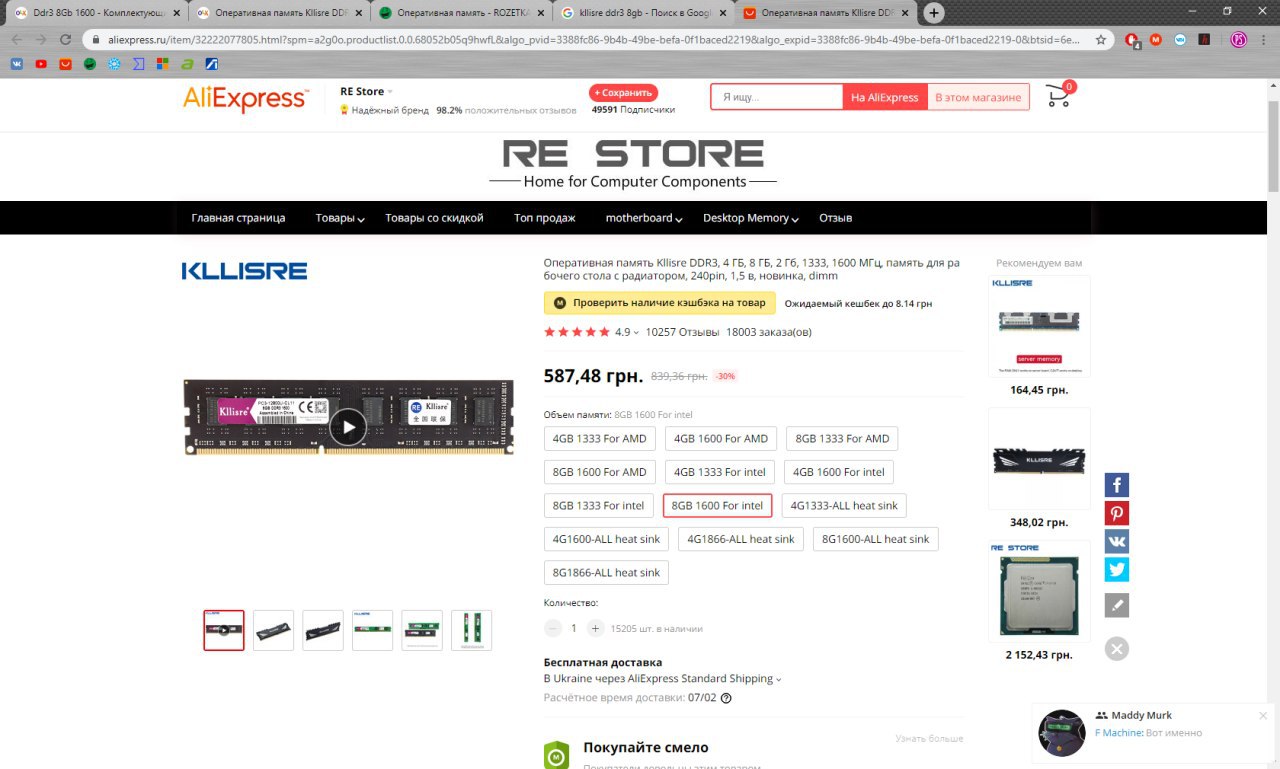The image size is (1280, 769).
Task: Click the Я ищу search input field
Action: (777, 97)
